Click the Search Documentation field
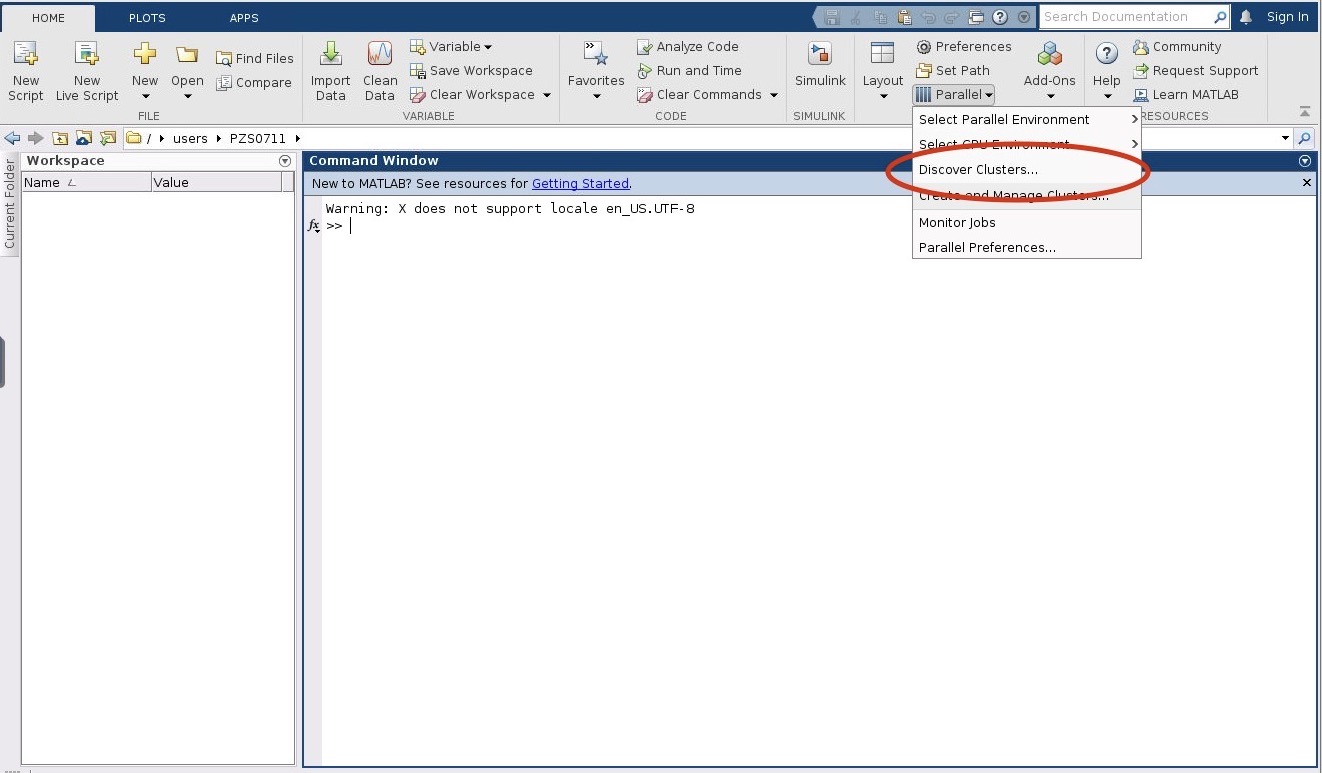This screenshot has height=773, width=1322. 1126,17
